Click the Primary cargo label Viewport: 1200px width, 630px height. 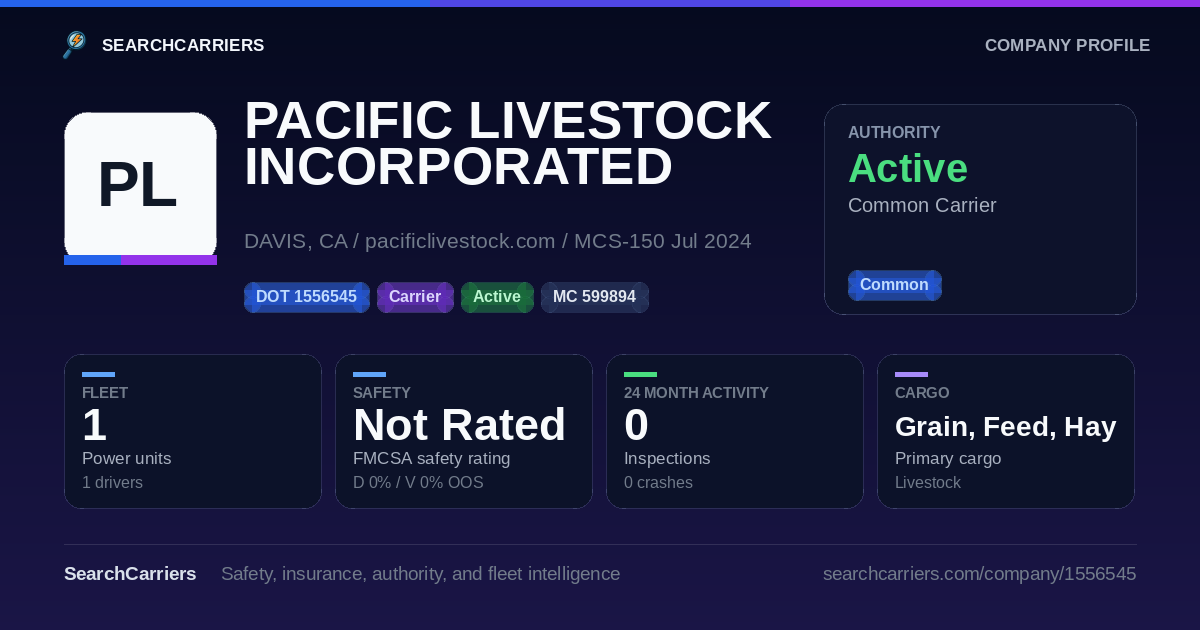[x=948, y=458]
